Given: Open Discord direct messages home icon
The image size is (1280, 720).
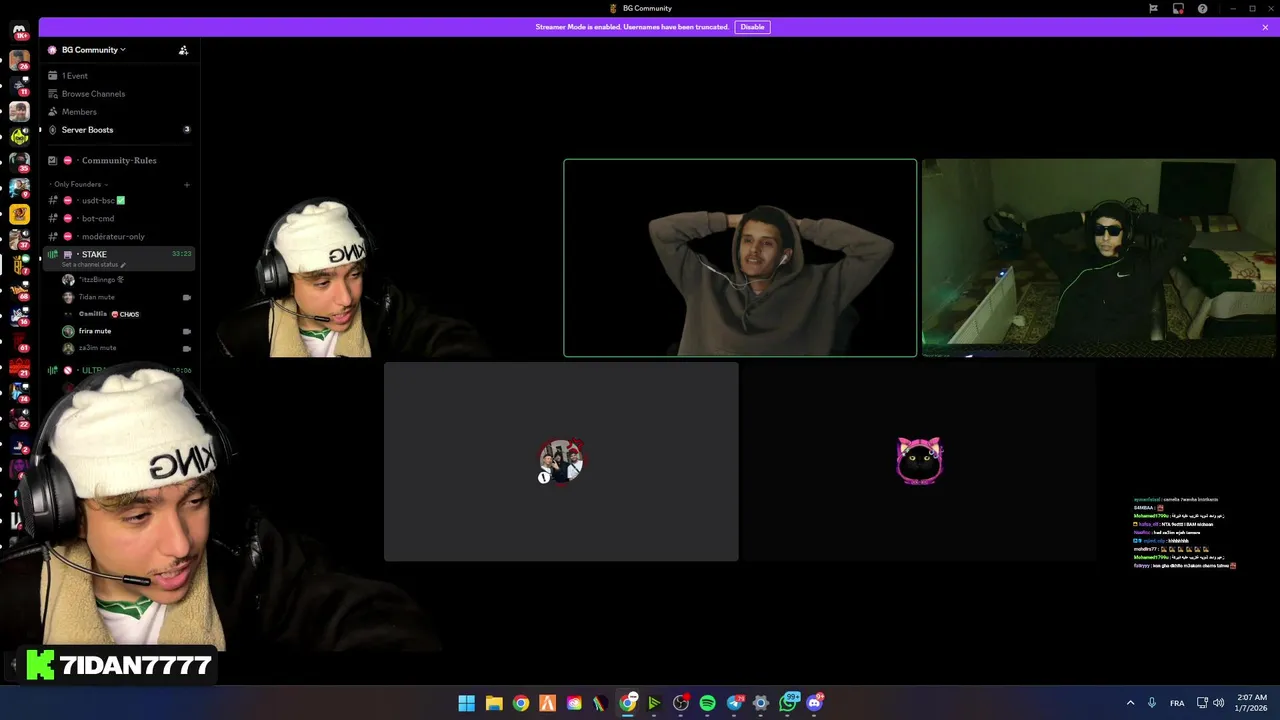Looking at the screenshot, I should point(19,32).
